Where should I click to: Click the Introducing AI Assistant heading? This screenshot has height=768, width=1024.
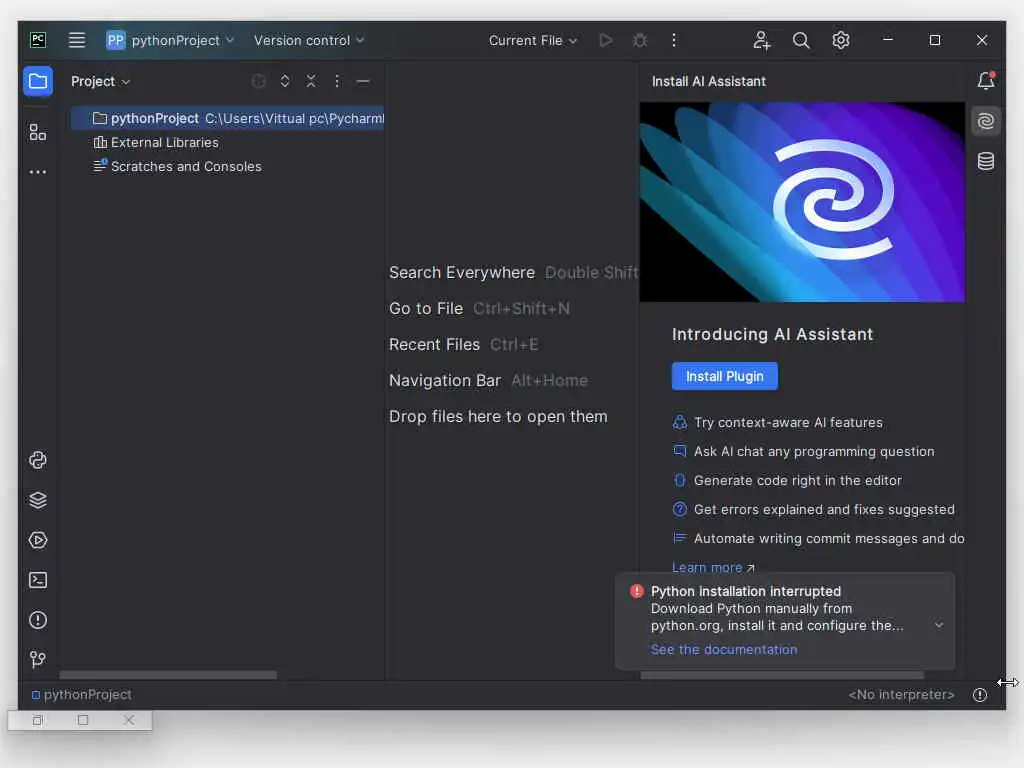pyautogui.click(x=772, y=334)
